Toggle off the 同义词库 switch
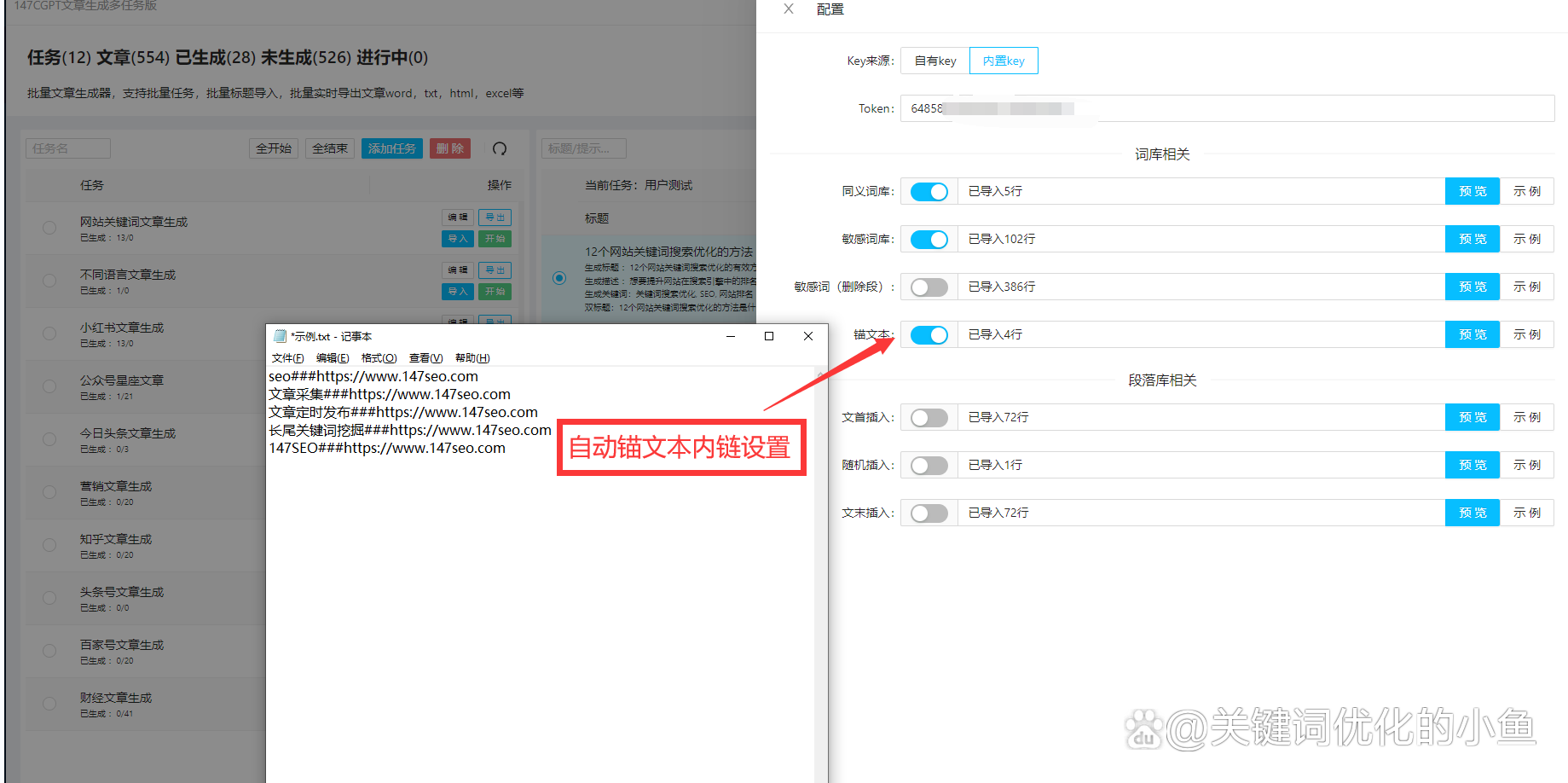Viewport: 1568px width, 783px height. pos(929,191)
